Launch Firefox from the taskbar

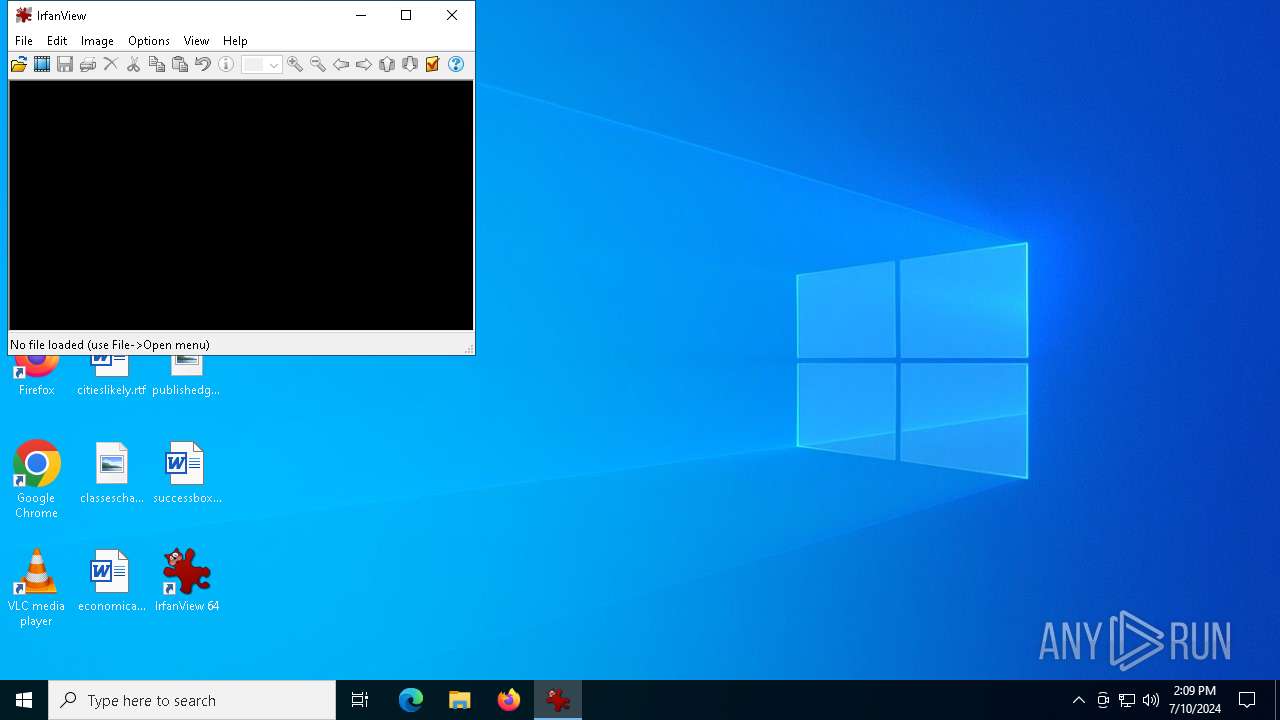(x=509, y=700)
